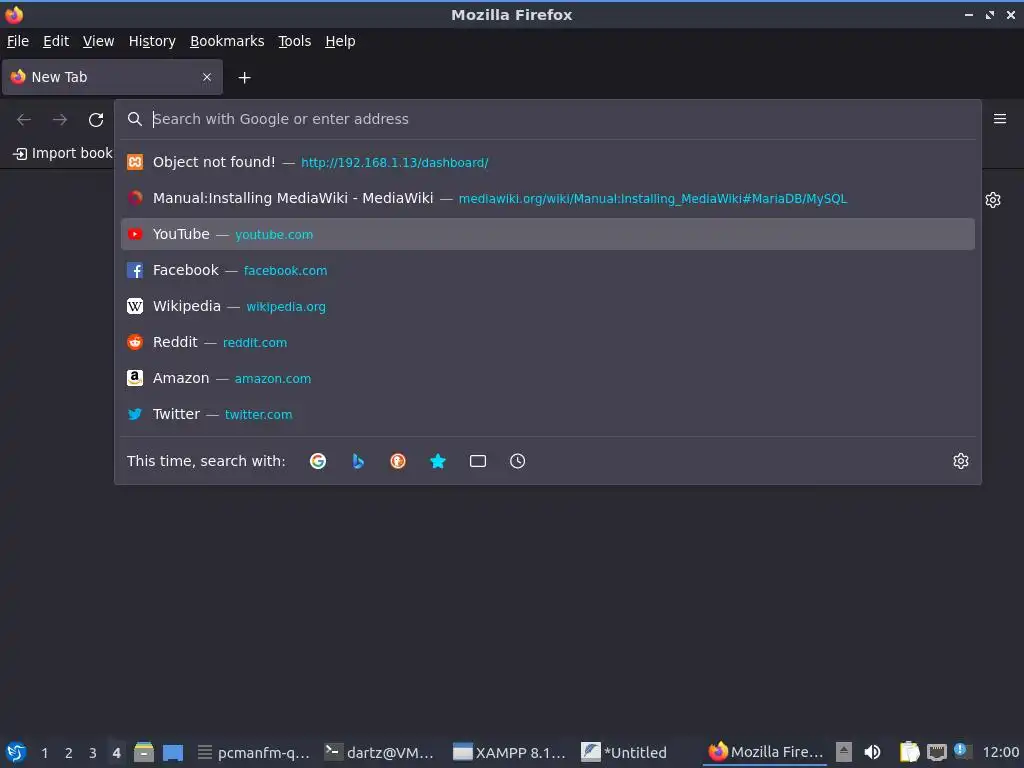Switch to XAMPP 8.1 taskbar window

pyautogui.click(x=509, y=752)
